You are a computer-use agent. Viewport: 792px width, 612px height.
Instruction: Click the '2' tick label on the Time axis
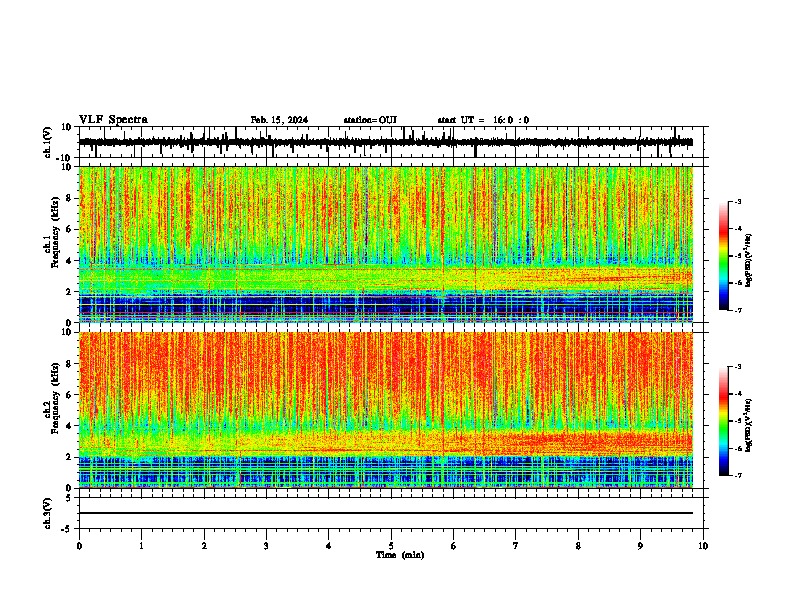204,546
